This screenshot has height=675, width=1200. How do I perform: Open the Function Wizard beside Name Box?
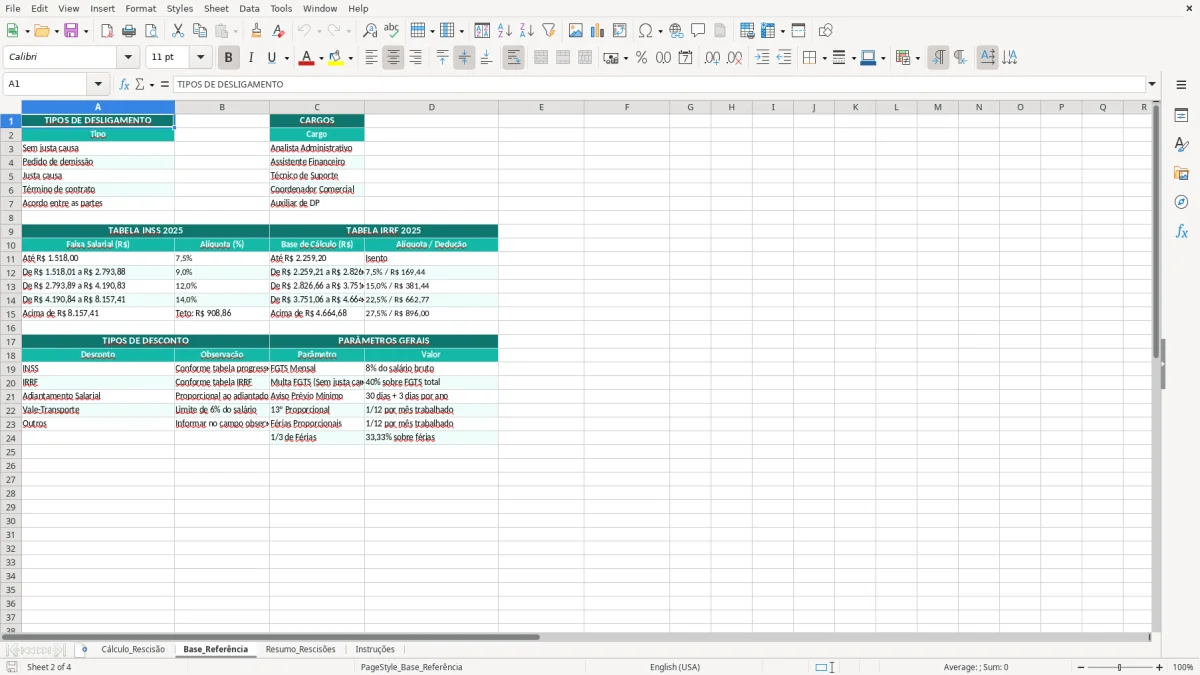(x=125, y=85)
